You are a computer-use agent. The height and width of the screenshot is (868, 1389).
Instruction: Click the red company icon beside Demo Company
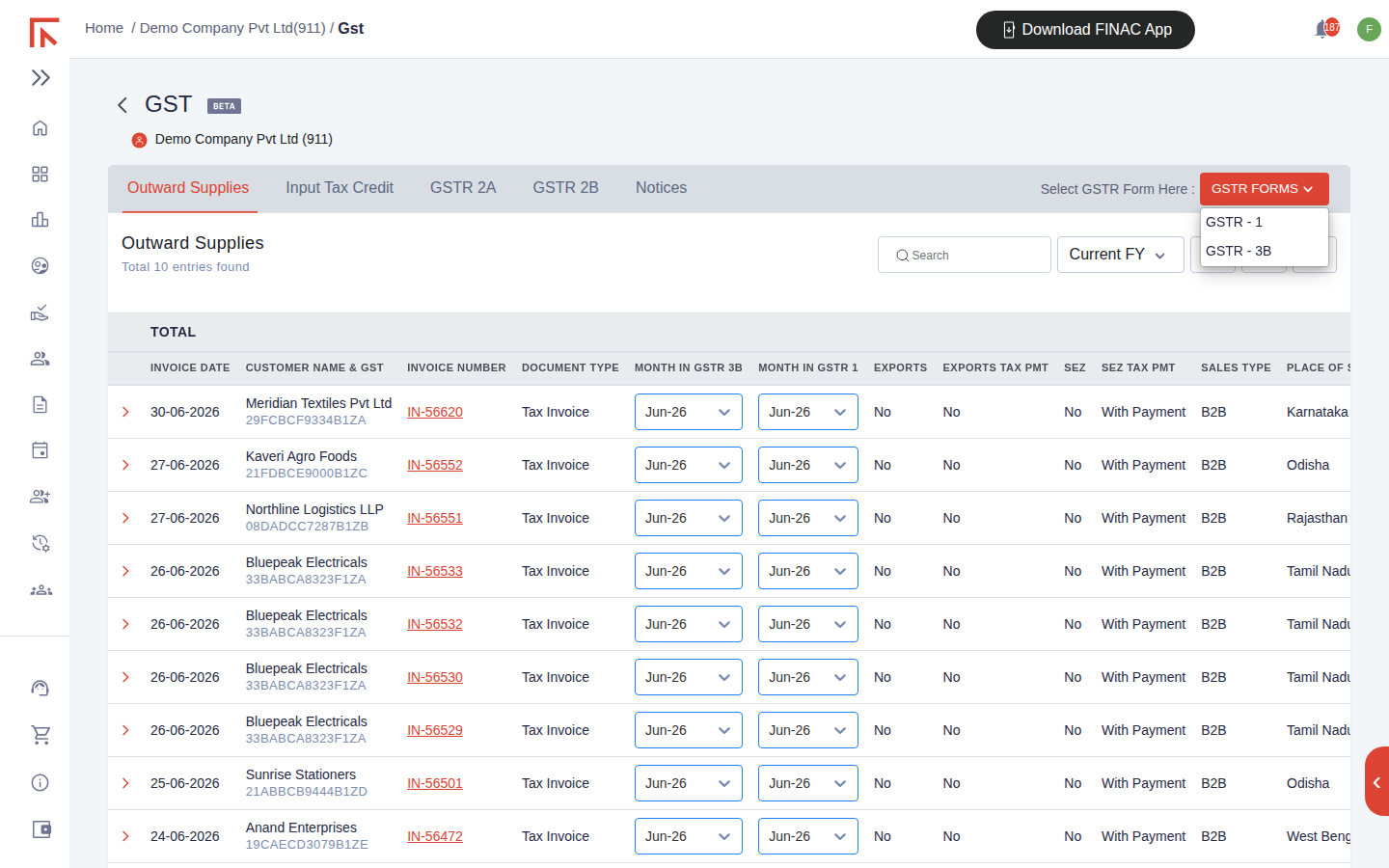(x=139, y=140)
